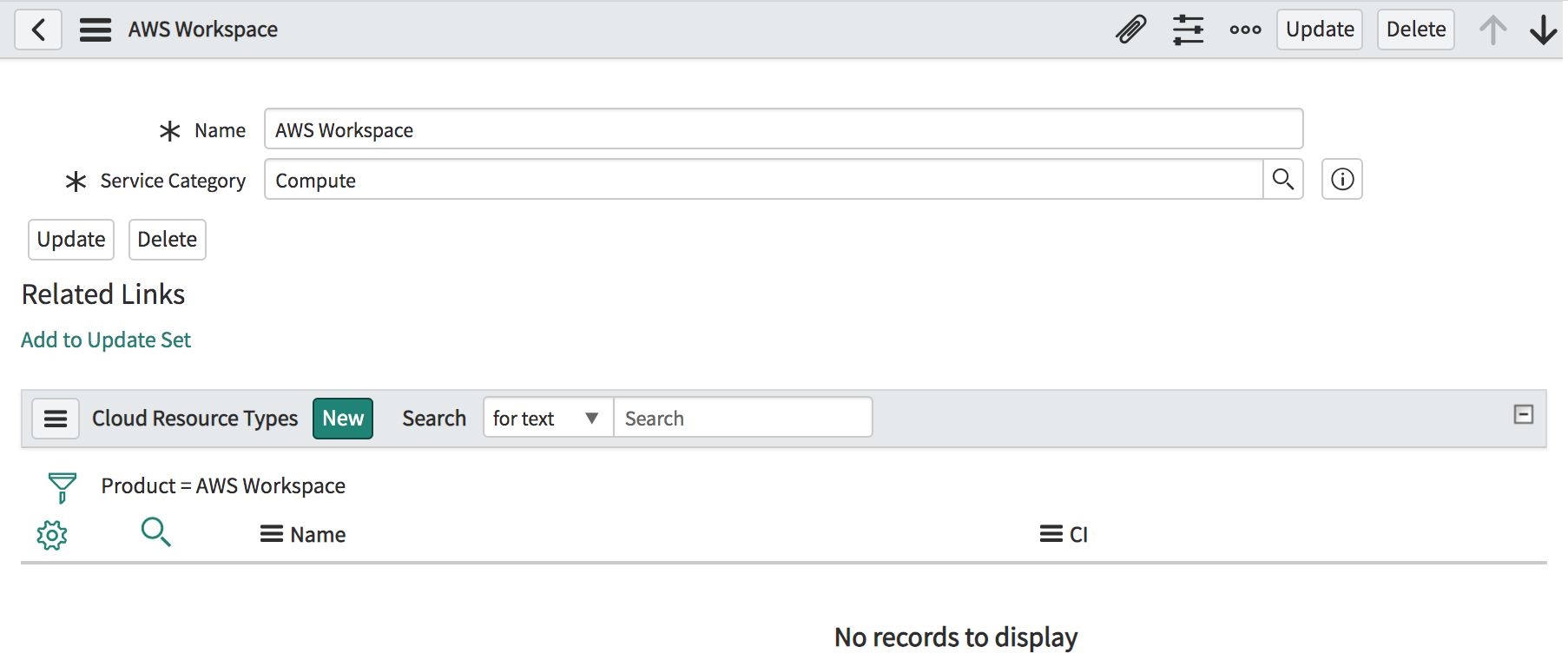Click the paperclip attachments icon
This screenshot has width=1568, height=660.
pos(1130,30)
